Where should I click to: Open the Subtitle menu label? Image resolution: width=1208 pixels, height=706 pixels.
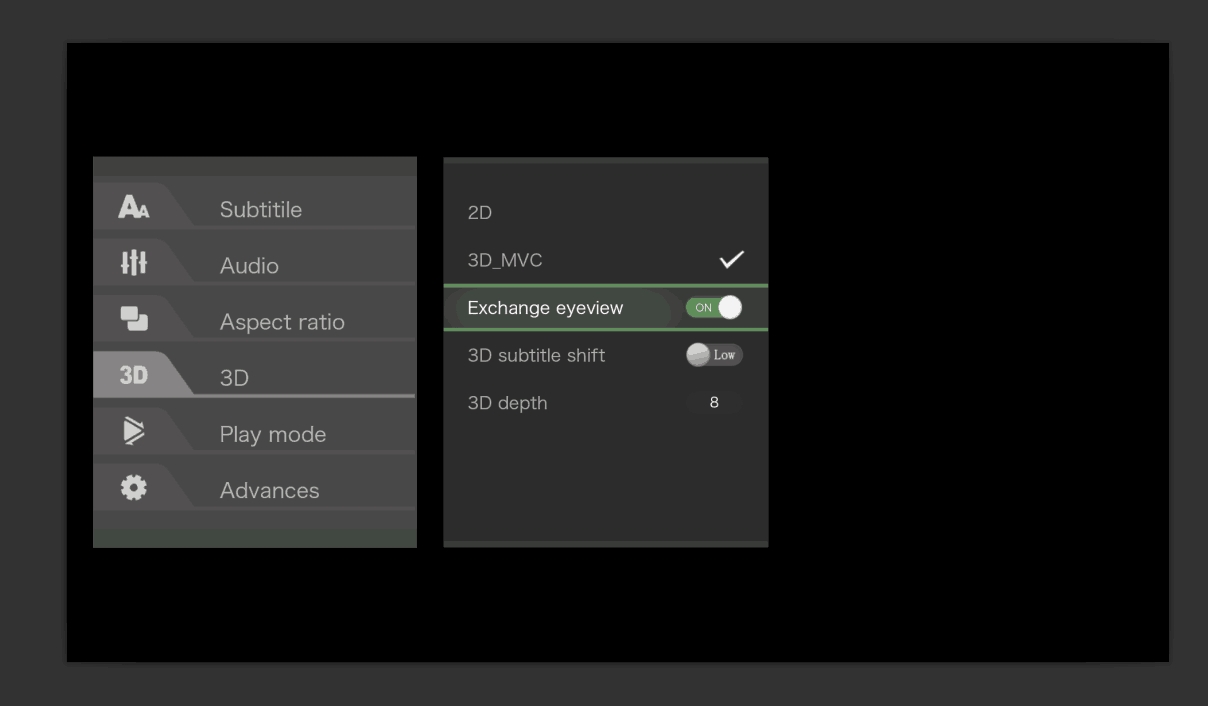[261, 209]
